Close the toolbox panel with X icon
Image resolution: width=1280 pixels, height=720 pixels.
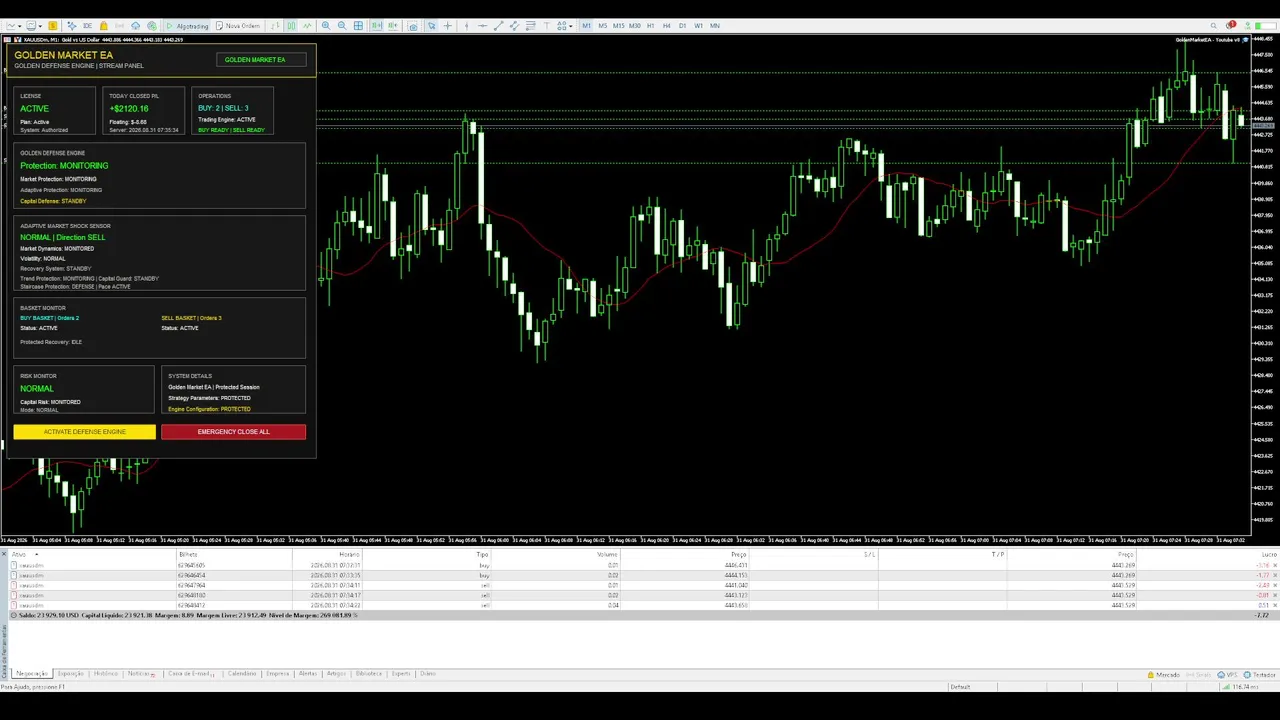pyautogui.click(x=4, y=554)
